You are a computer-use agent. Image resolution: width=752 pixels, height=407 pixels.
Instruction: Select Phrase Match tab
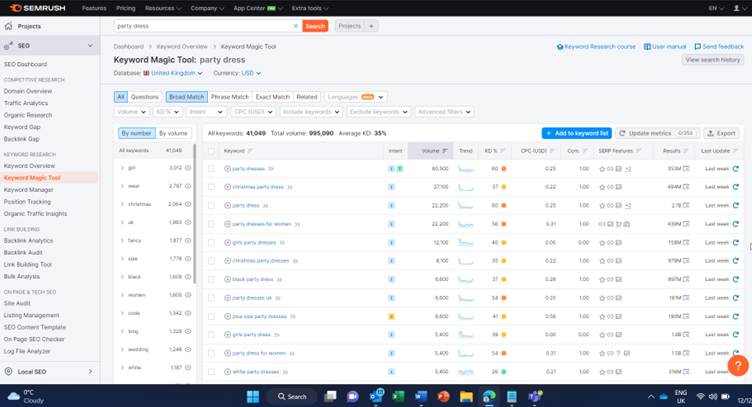tap(230, 97)
